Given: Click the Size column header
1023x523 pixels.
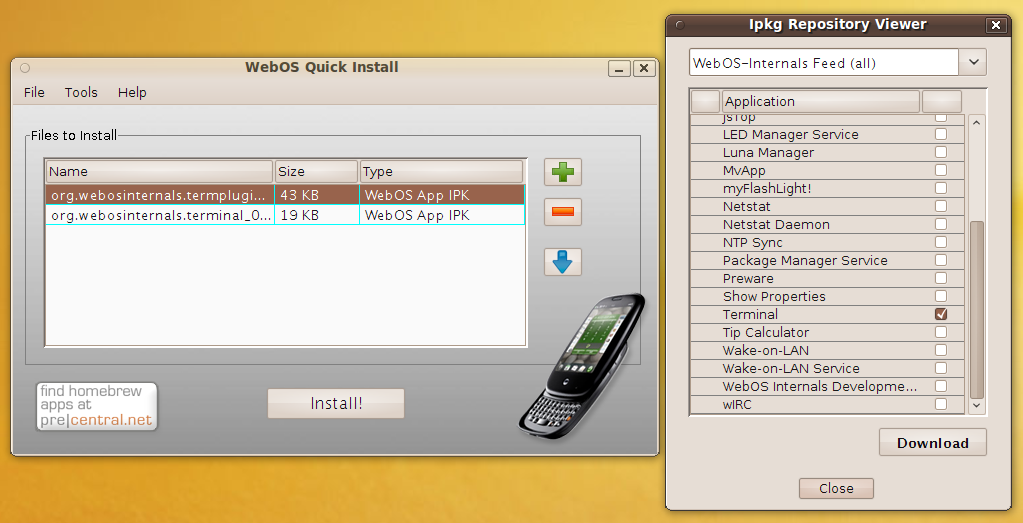Looking at the screenshot, I should (316, 172).
